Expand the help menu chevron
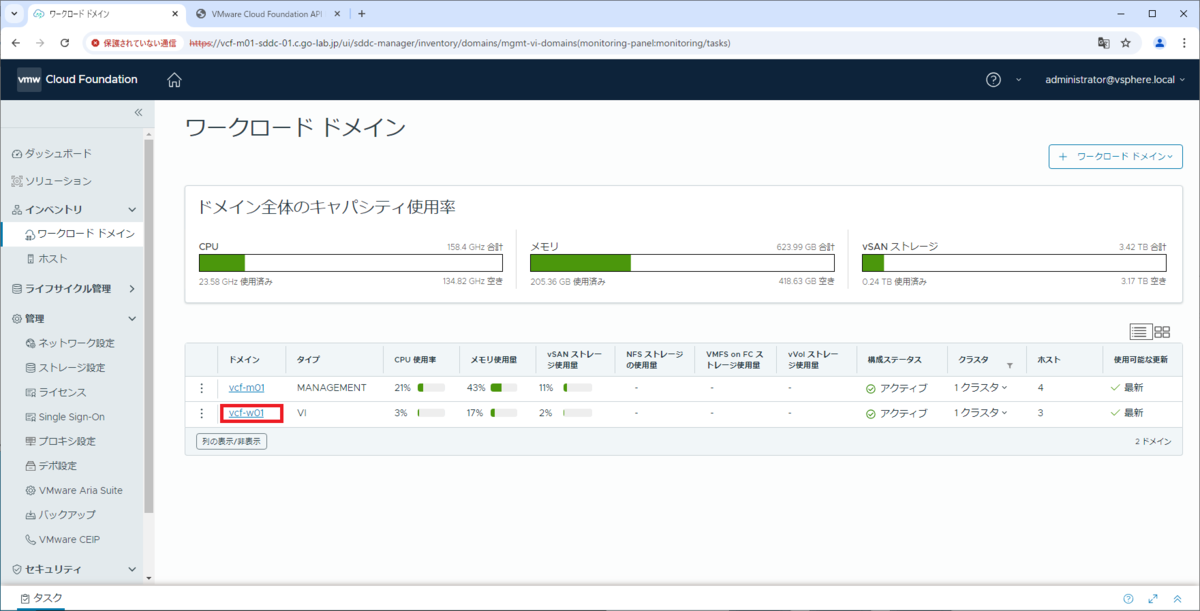 pos(1018,80)
